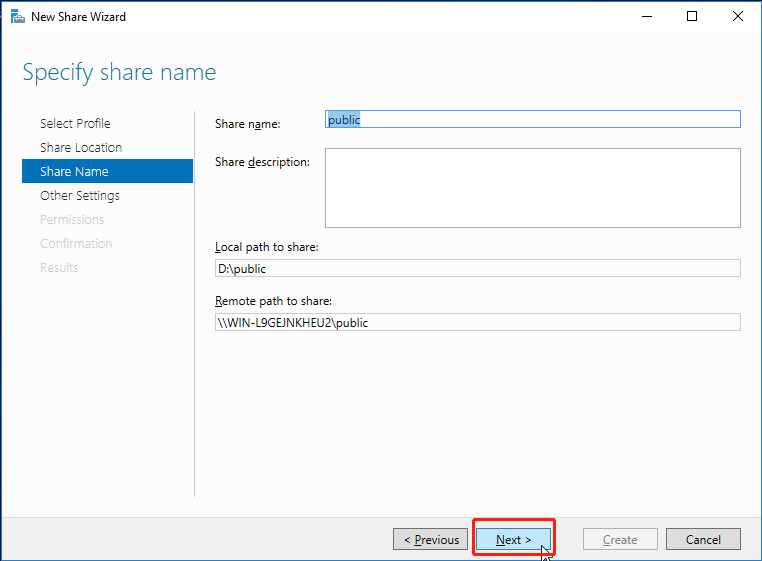This screenshot has height=561, width=762.
Task: Click the Specify share name heading
Action: (x=119, y=72)
